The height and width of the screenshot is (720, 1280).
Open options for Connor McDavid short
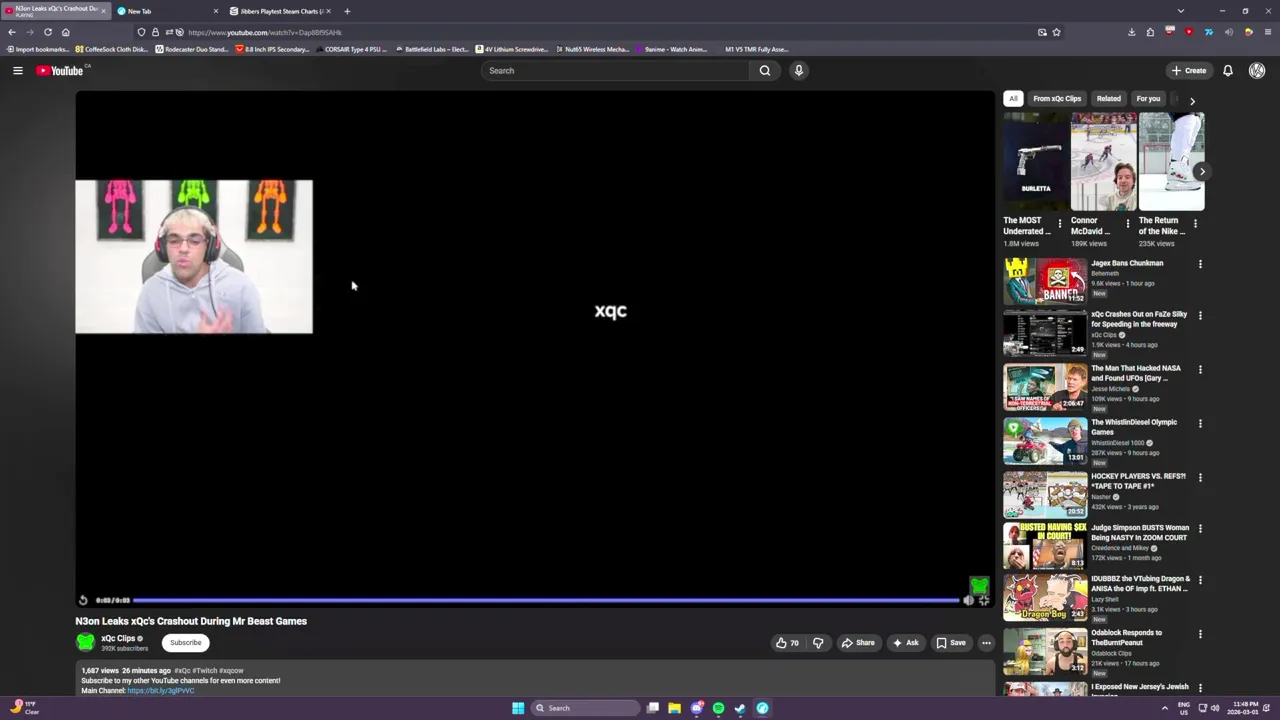point(1128,224)
